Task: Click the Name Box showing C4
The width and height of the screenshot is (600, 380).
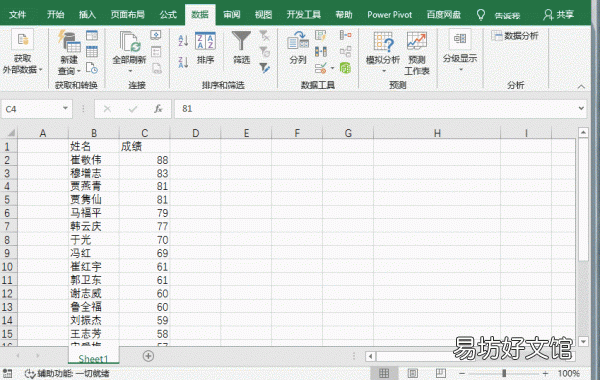Action: (x=31, y=109)
